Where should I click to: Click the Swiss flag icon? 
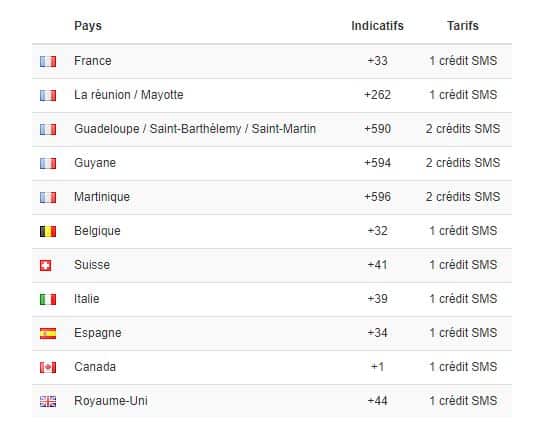click(x=46, y=265)
